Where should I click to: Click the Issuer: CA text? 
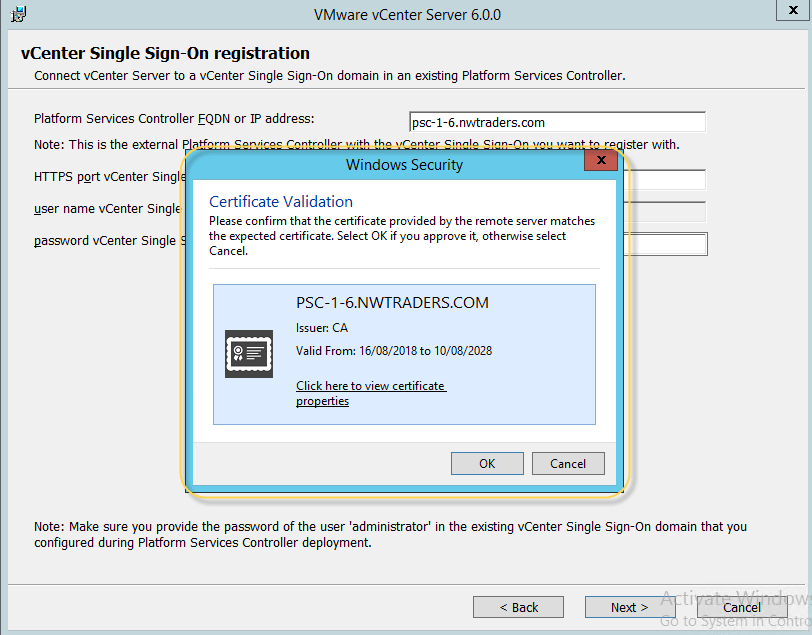tap(322, 328)
